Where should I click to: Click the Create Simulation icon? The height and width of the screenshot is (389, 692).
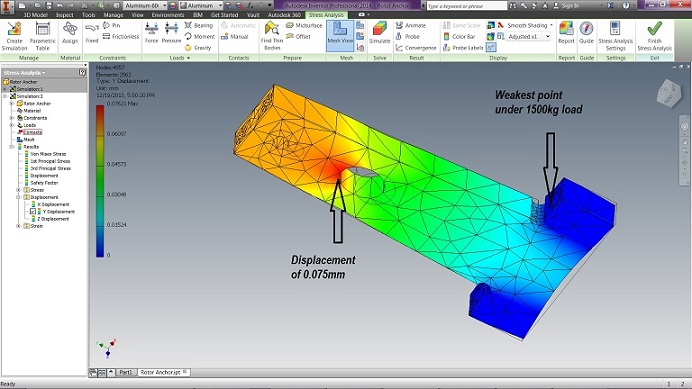tap(14, 30)
